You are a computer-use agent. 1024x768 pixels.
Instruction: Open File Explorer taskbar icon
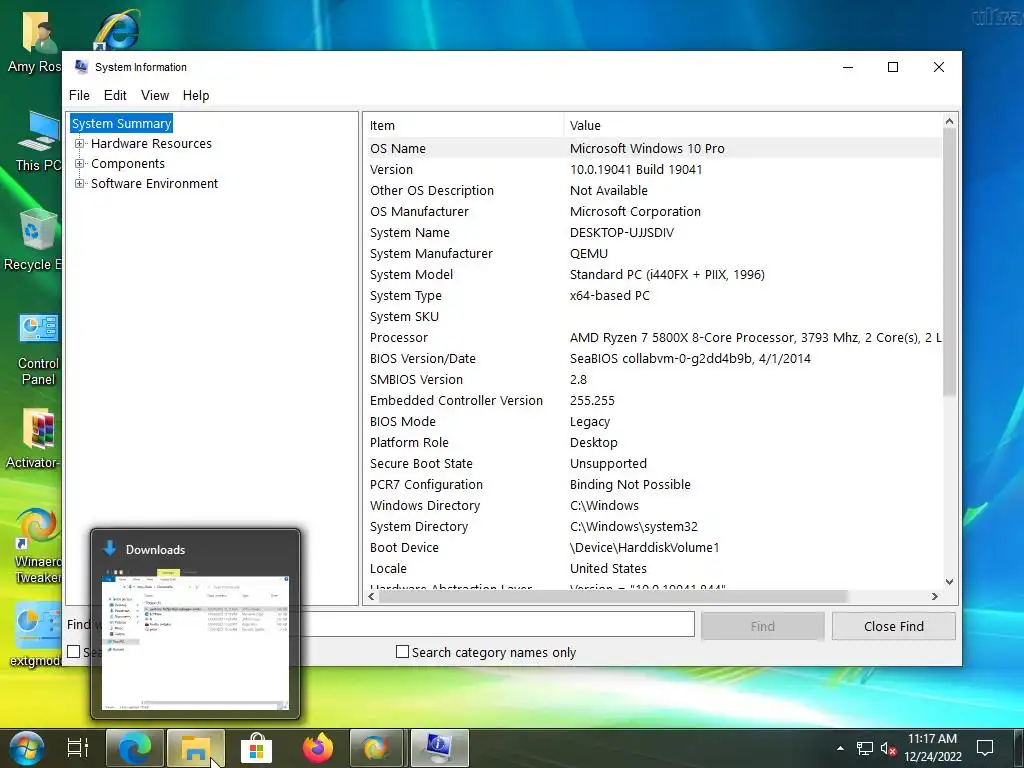pyautogui.click(x=195, y=748)
